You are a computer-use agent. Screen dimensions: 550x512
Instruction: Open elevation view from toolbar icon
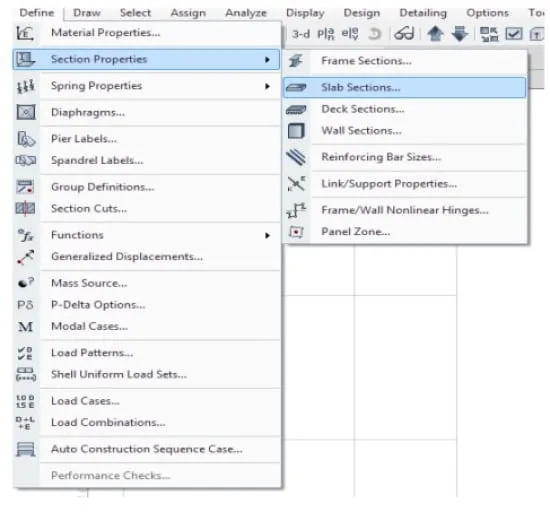(x=350, y=34)
